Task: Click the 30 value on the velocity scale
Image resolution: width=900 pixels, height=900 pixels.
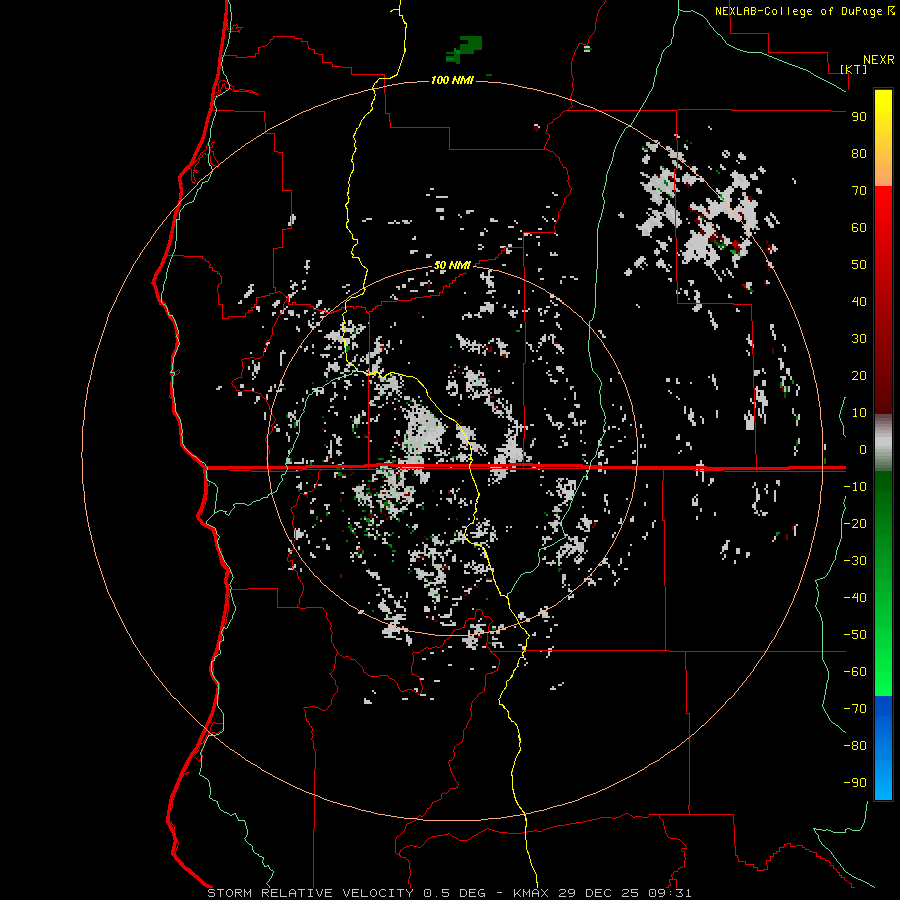Action: [x=859, y=339]
